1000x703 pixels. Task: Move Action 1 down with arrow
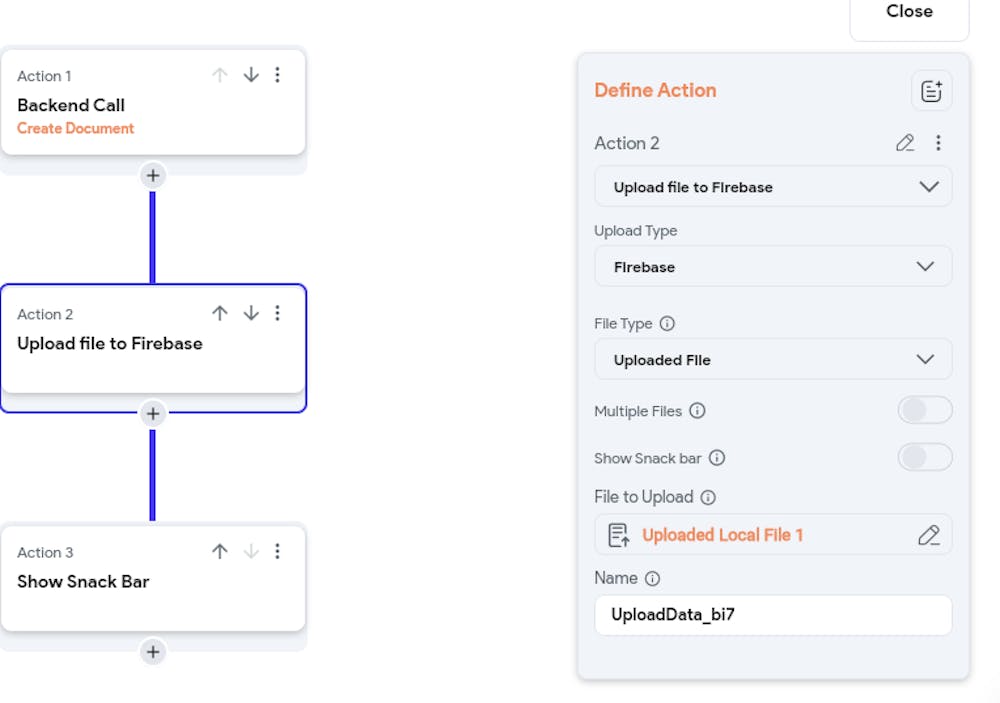[x=251, y=75]
